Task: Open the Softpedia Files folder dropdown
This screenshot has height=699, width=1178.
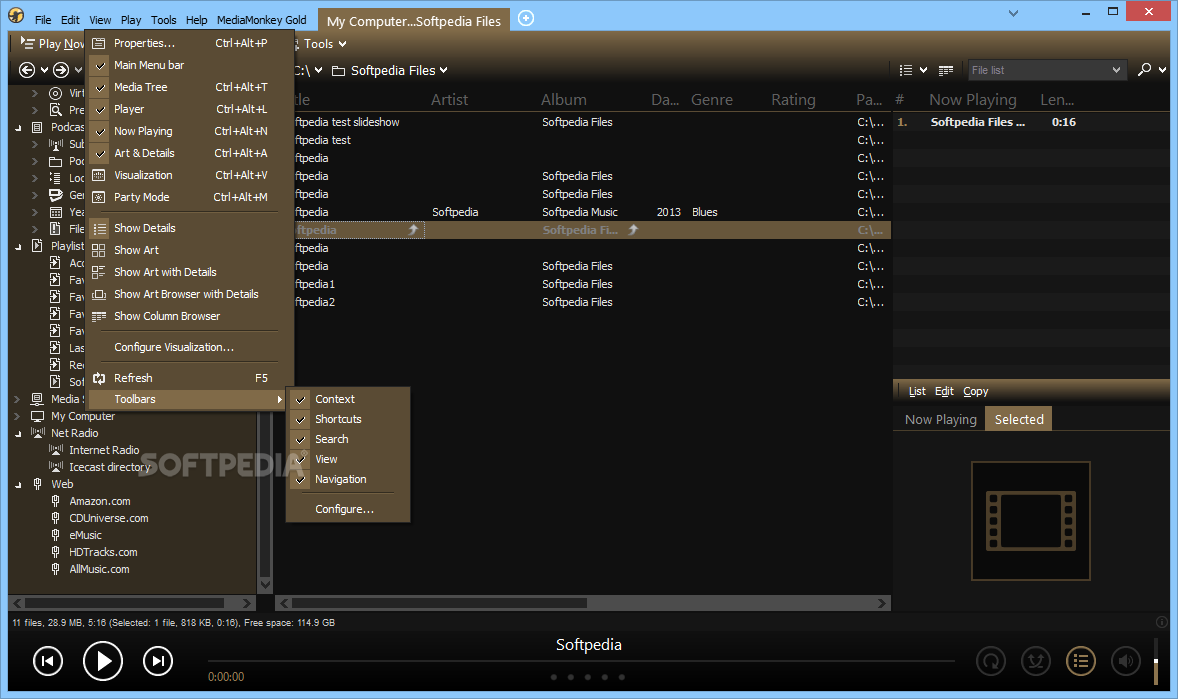Action: click(443, 70)
